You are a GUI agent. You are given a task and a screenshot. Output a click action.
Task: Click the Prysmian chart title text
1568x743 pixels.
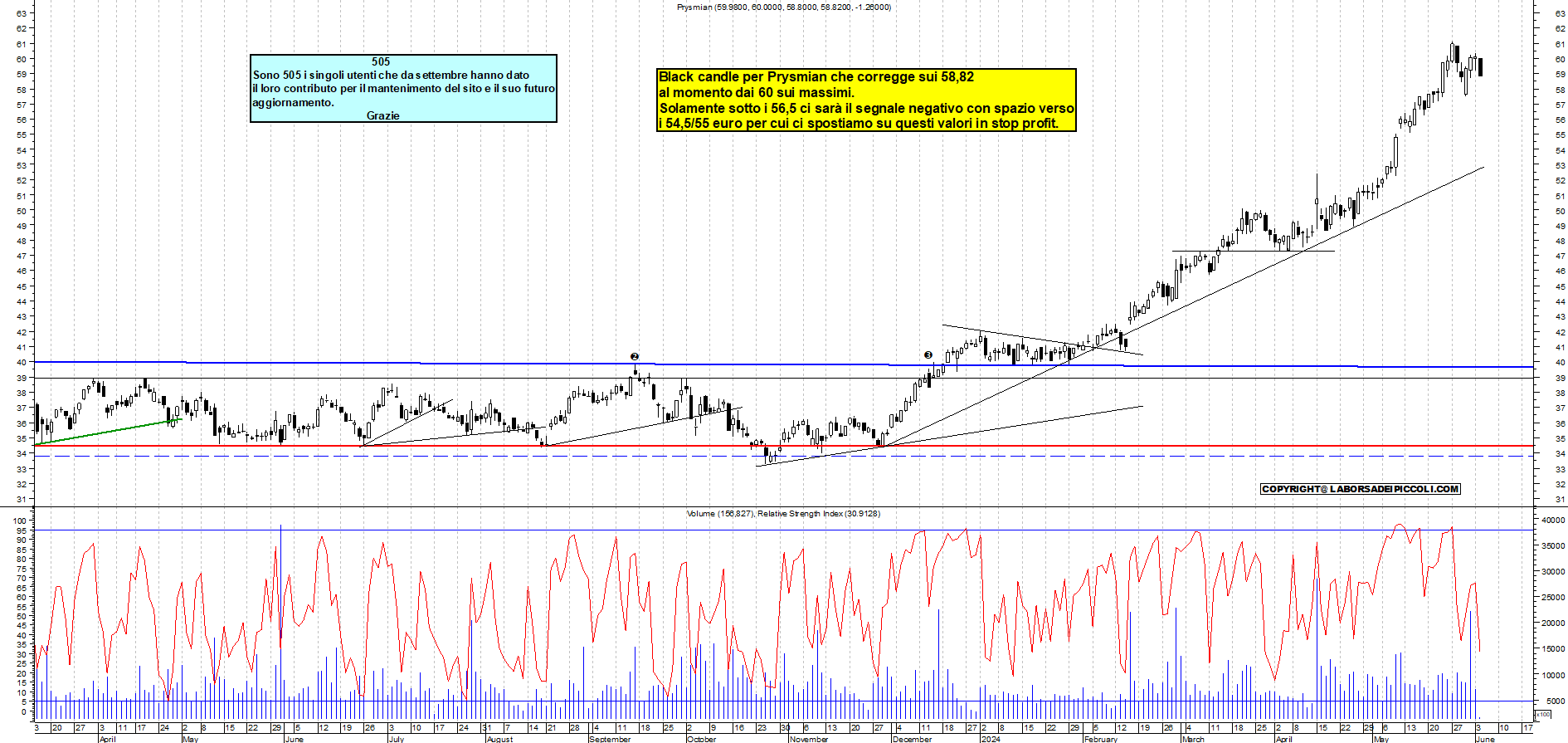(784, 7)
